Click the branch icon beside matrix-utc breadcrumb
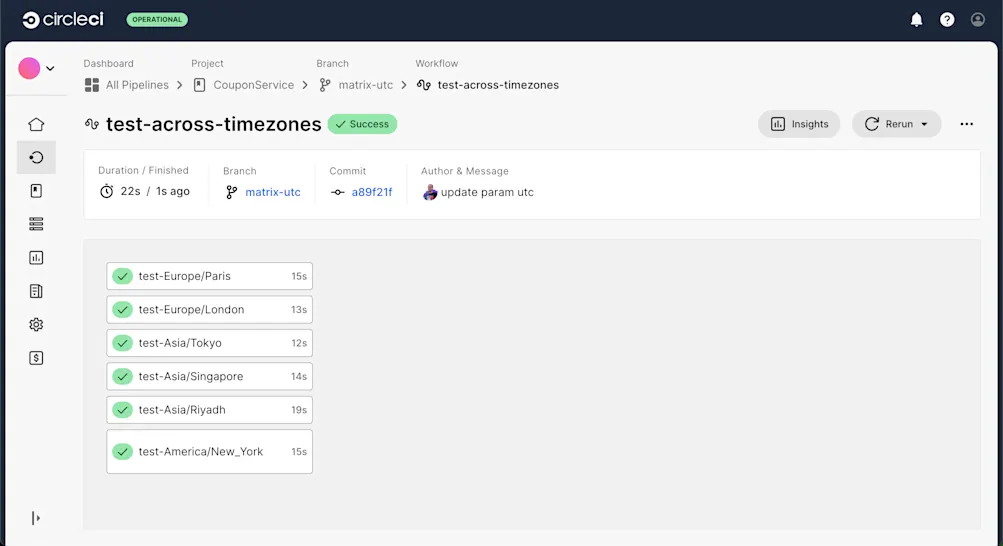 tap(325, 85)
